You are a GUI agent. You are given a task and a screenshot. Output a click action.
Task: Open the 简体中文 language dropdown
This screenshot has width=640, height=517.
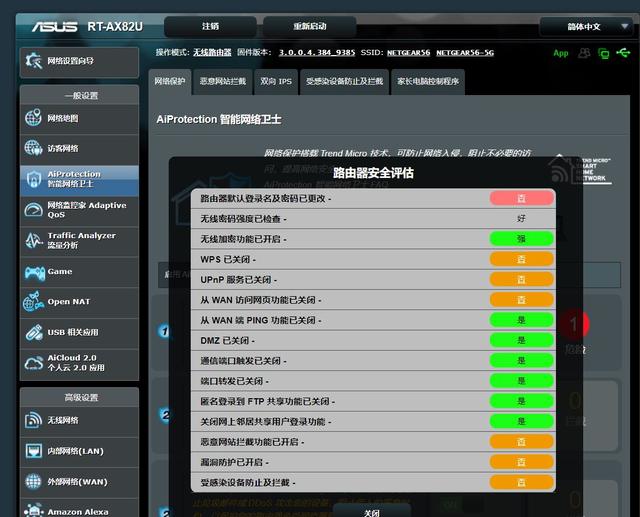coord(589,27)
